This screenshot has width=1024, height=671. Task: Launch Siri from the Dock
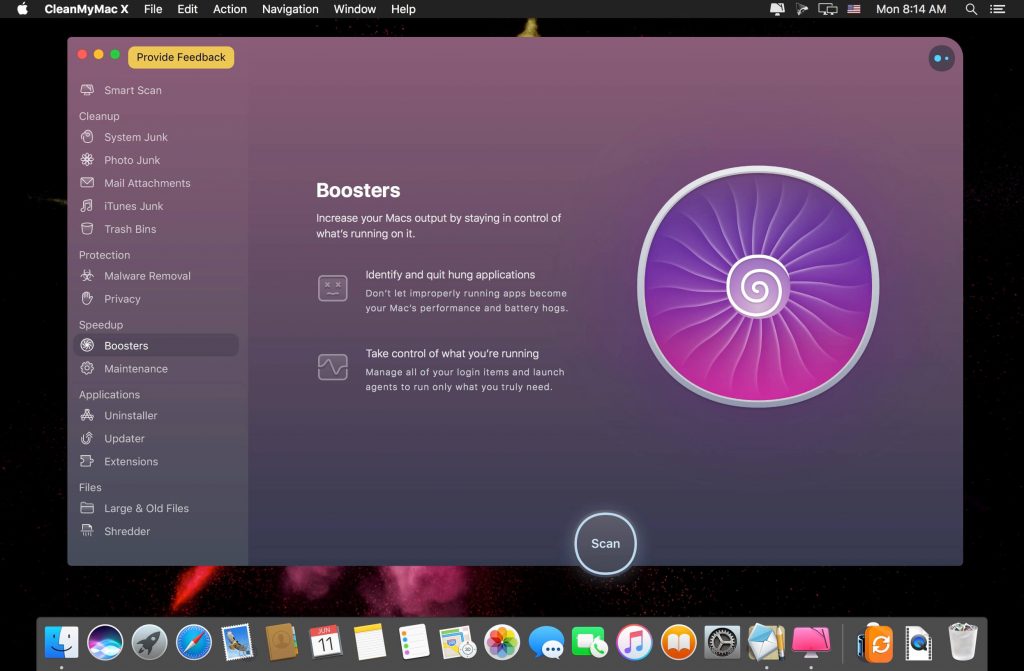(x=105, y=642)
